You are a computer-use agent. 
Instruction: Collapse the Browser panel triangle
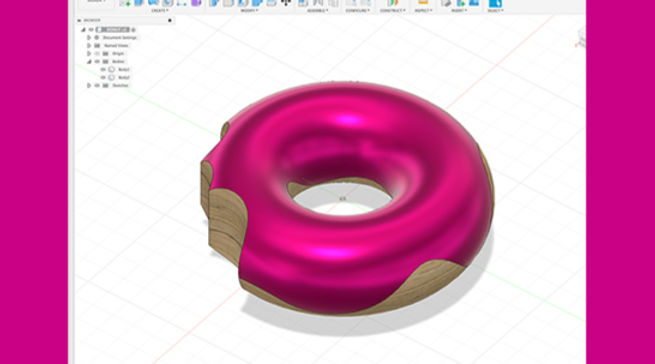79,20
